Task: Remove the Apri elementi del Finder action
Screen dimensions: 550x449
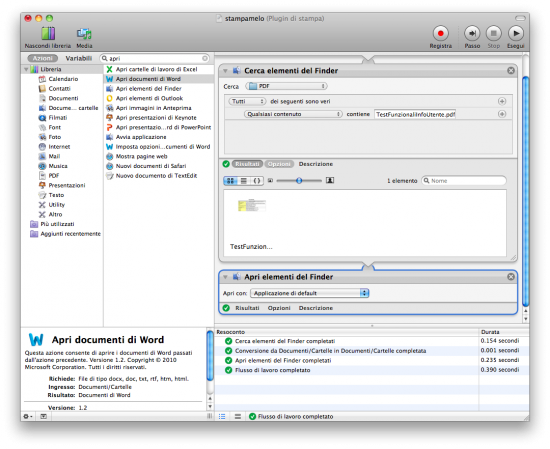Action: click(x=511, y=277)
